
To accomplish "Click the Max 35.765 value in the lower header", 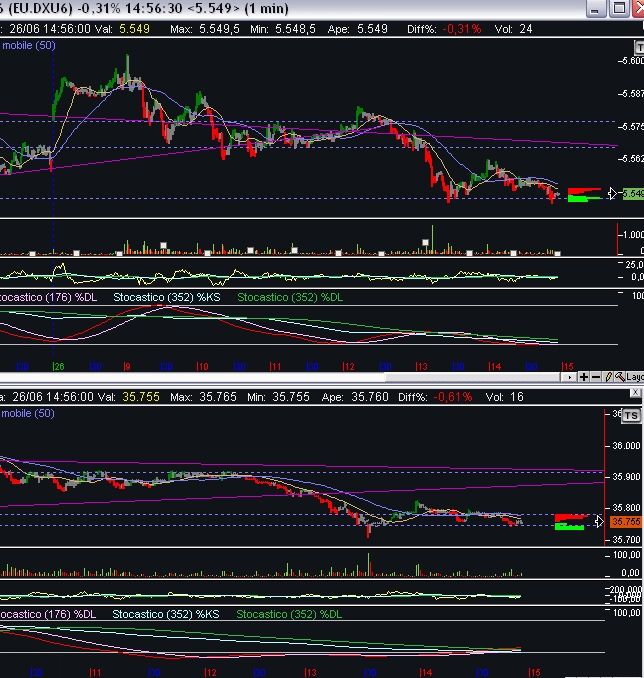I will 218,397.
